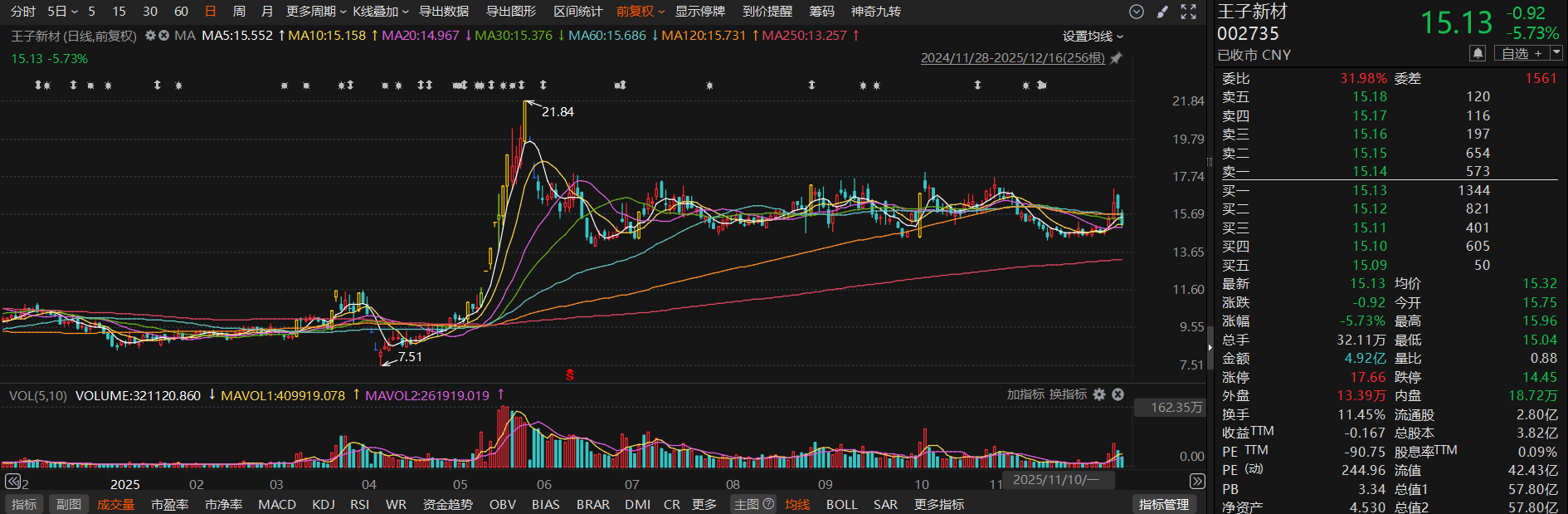Click the drawing brush tool icon
Viewport: 1568px width, 514px height.
click(1162, 12)
